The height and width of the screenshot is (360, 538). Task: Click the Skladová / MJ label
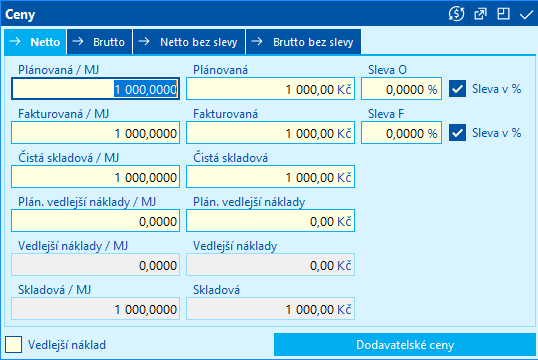point(54,290)
